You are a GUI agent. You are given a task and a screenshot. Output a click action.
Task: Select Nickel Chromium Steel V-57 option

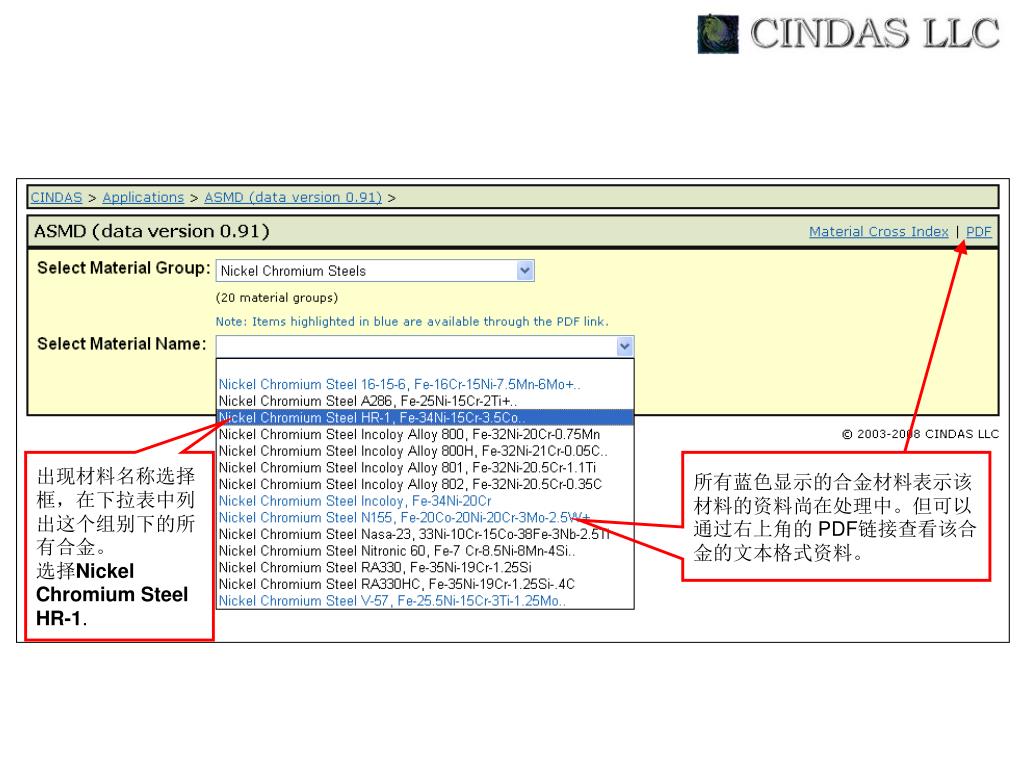point(425,601)
